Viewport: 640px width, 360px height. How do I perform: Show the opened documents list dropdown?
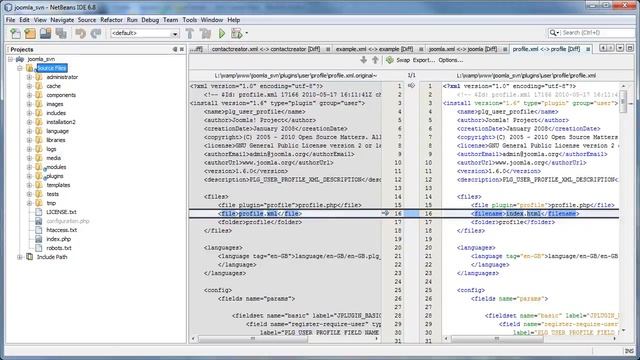[620, 48]
